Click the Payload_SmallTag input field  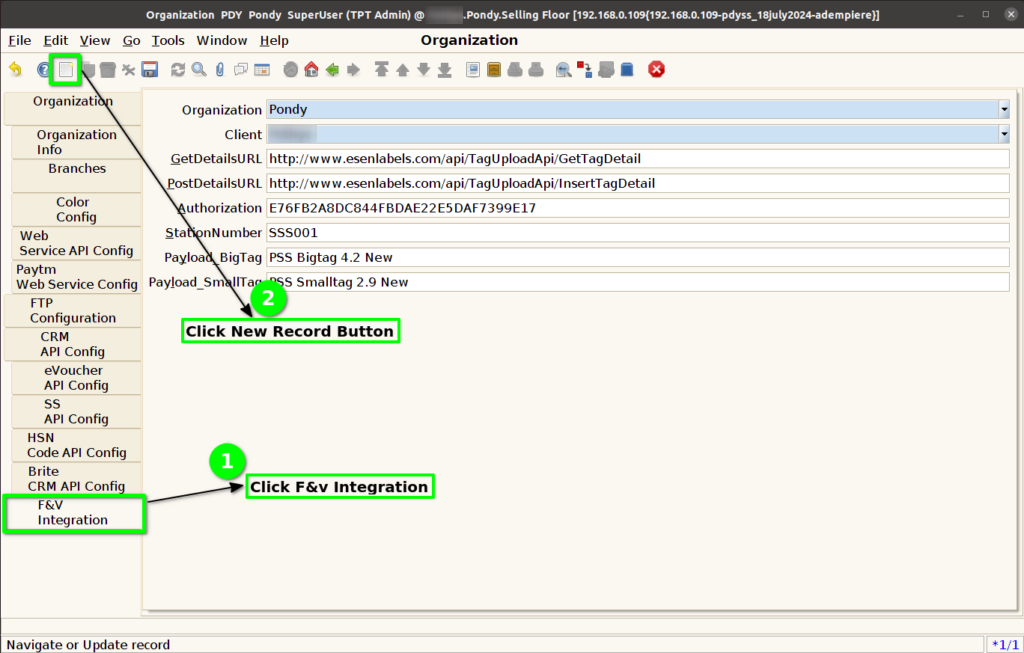(x=637, y=282)
